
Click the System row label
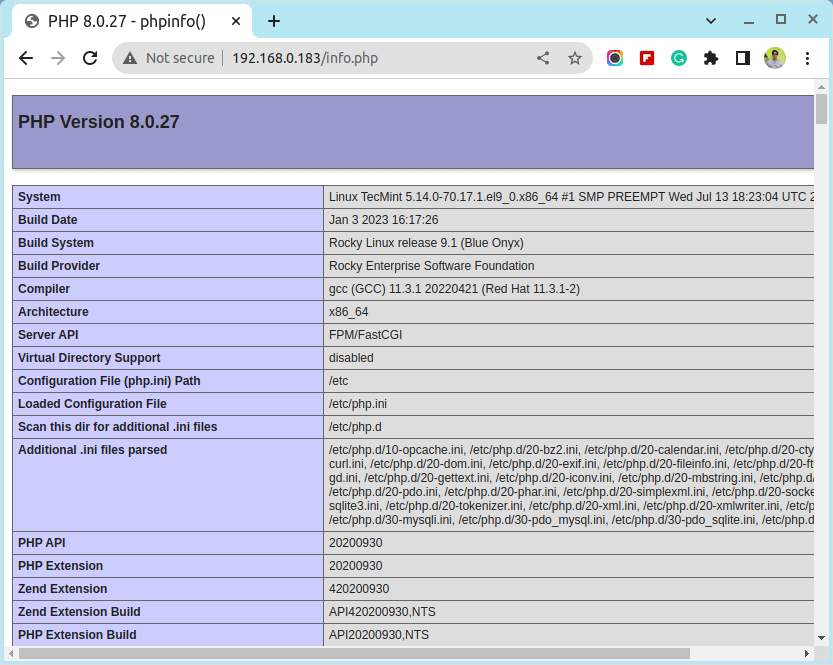[x=39, y=197]
